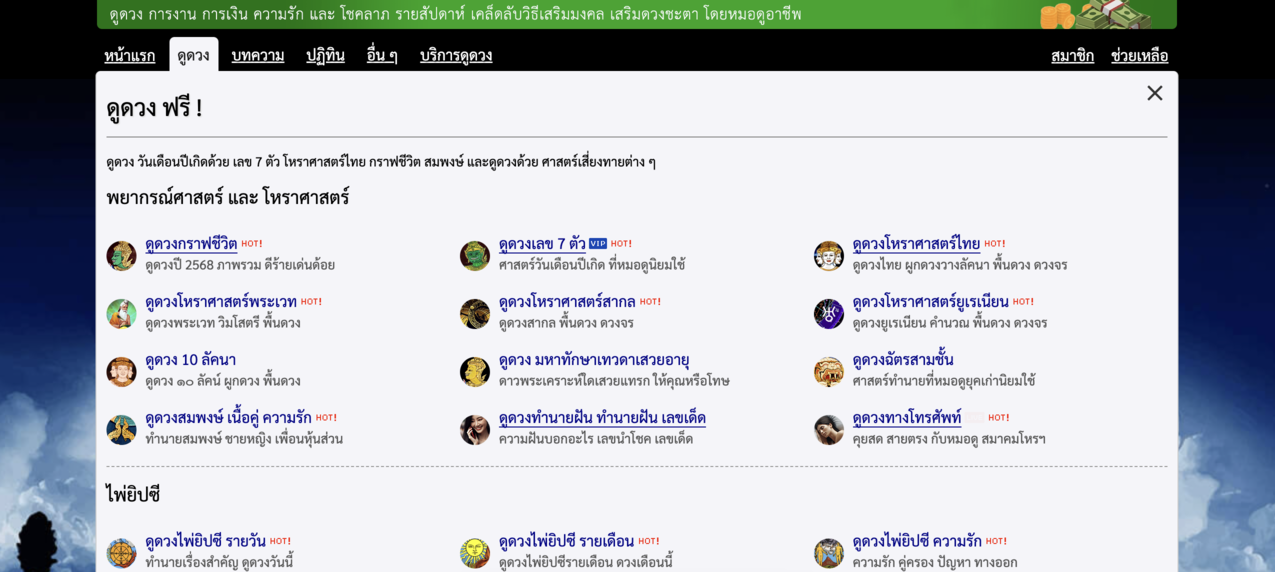Open the ดูดวงโหราศาสตร์สากล link

(x=567, y=301)
